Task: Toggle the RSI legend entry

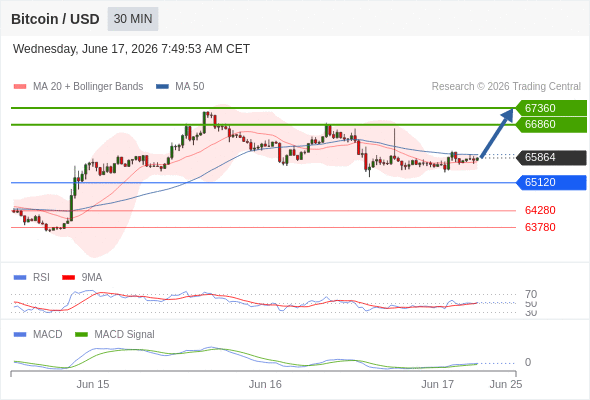Action: pyautogui.click(x=32, y=277)
